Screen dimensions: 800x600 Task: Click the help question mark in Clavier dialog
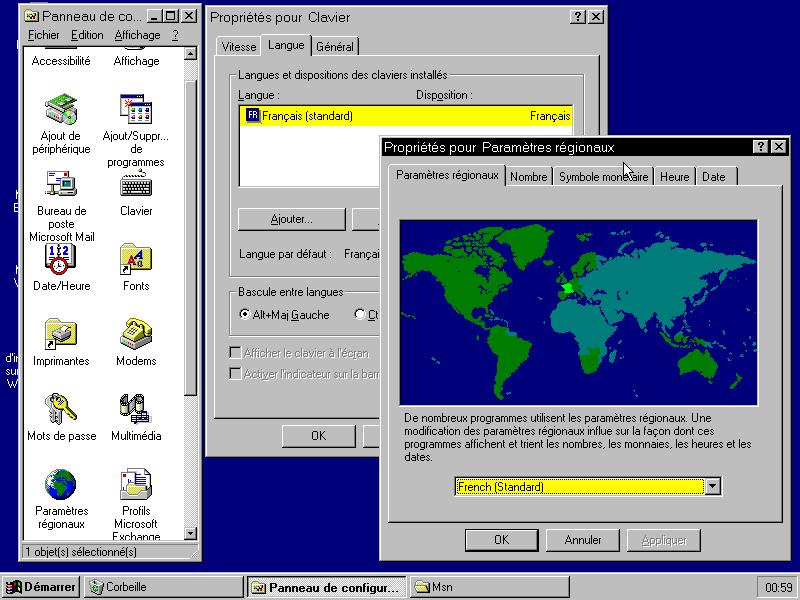tap(577, 17)
